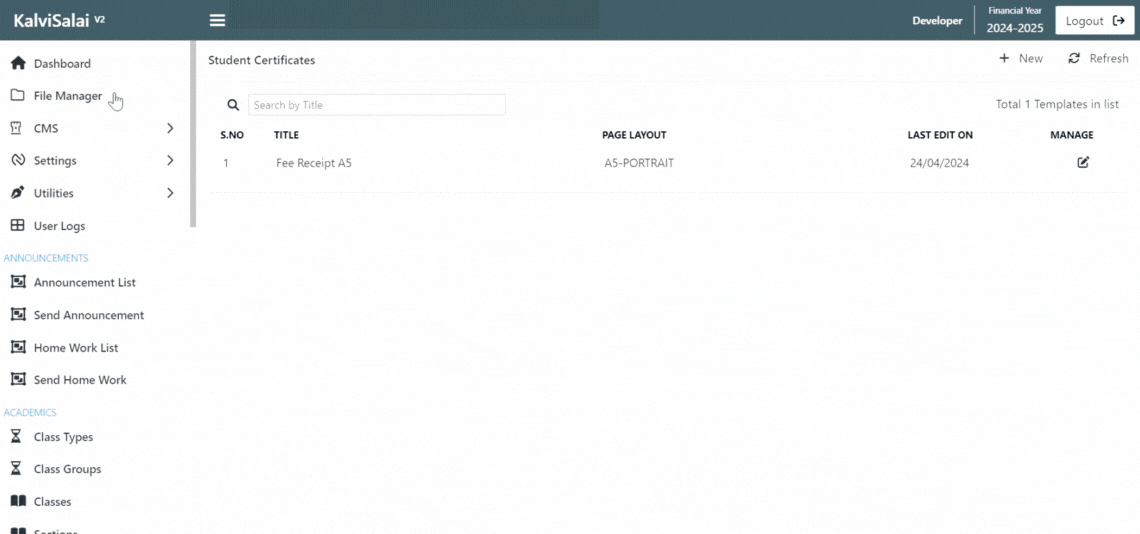This screenshot has width=1140, height=534.
Task: Click the User Logs grid icon
Action: click(18, 226)
